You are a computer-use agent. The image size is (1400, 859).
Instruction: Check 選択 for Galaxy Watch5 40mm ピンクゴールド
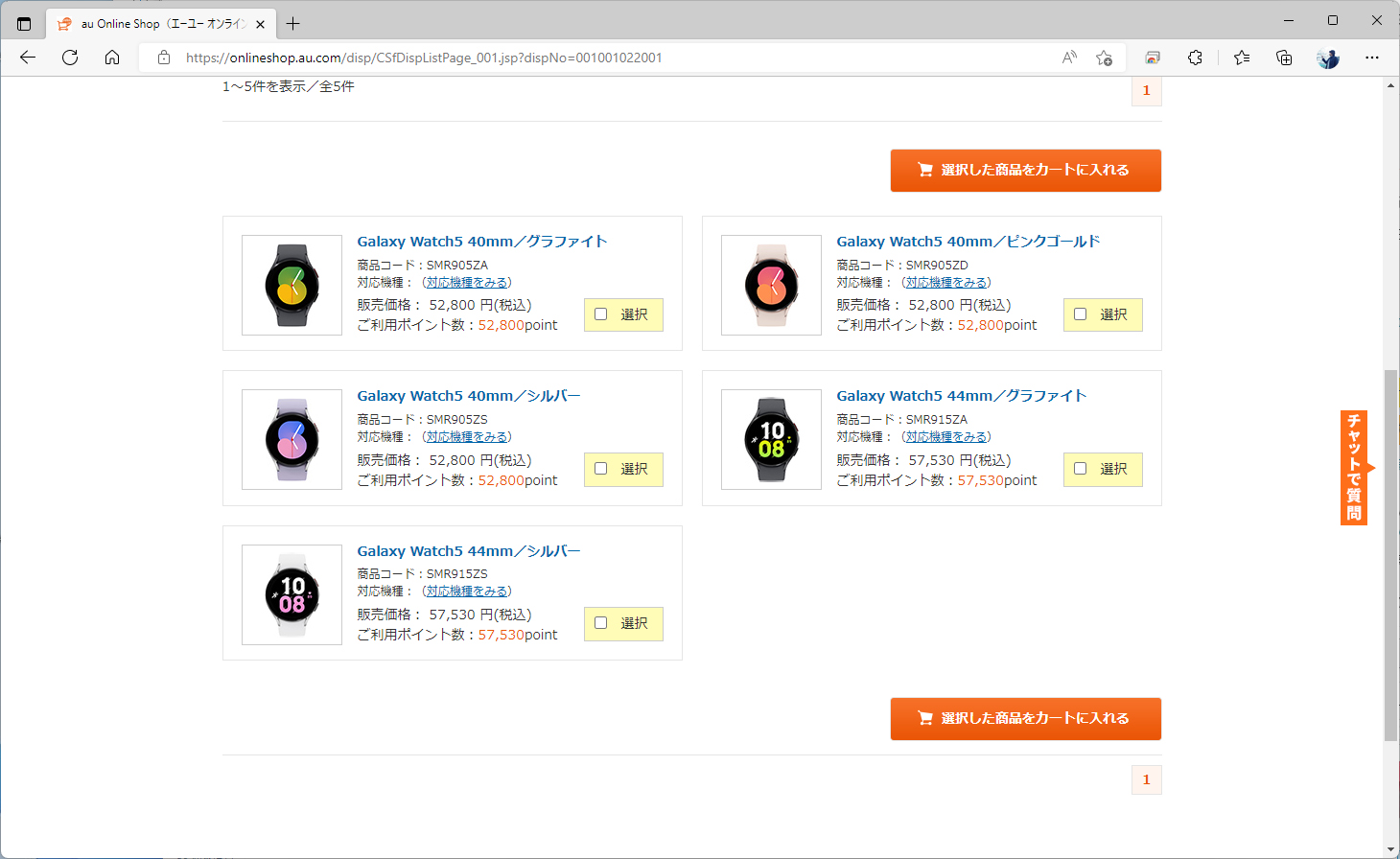pos(1080,314)
